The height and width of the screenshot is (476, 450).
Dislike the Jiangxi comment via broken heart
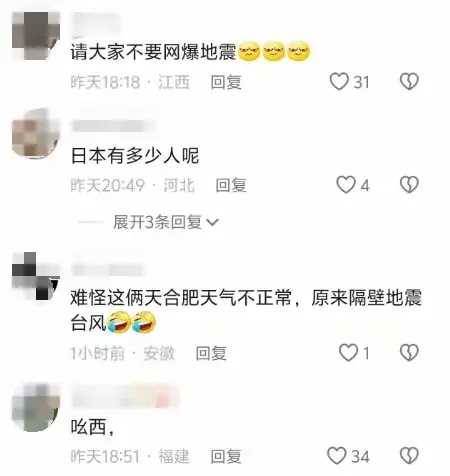[x=409, y=82]
